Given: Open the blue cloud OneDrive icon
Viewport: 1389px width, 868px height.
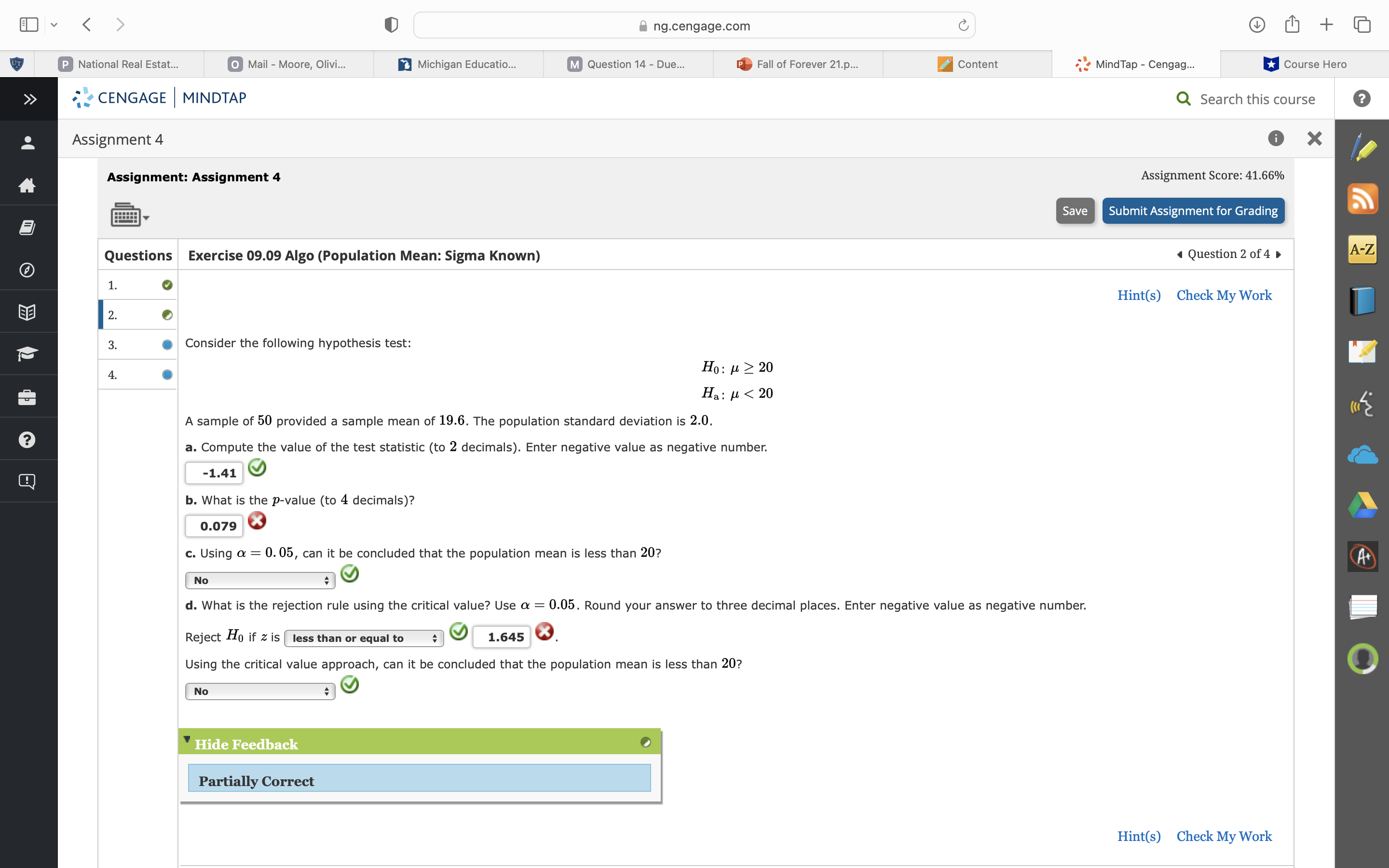Looking at the screenshot, I should click(x=1362, y=455).
